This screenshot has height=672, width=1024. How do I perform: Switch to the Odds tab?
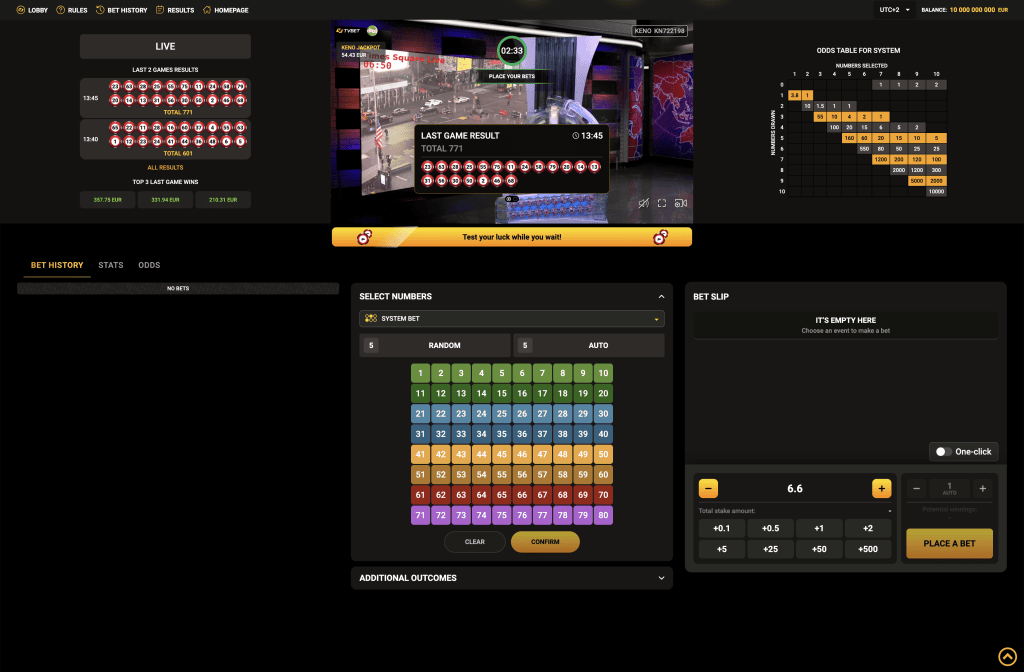[149, 265]
